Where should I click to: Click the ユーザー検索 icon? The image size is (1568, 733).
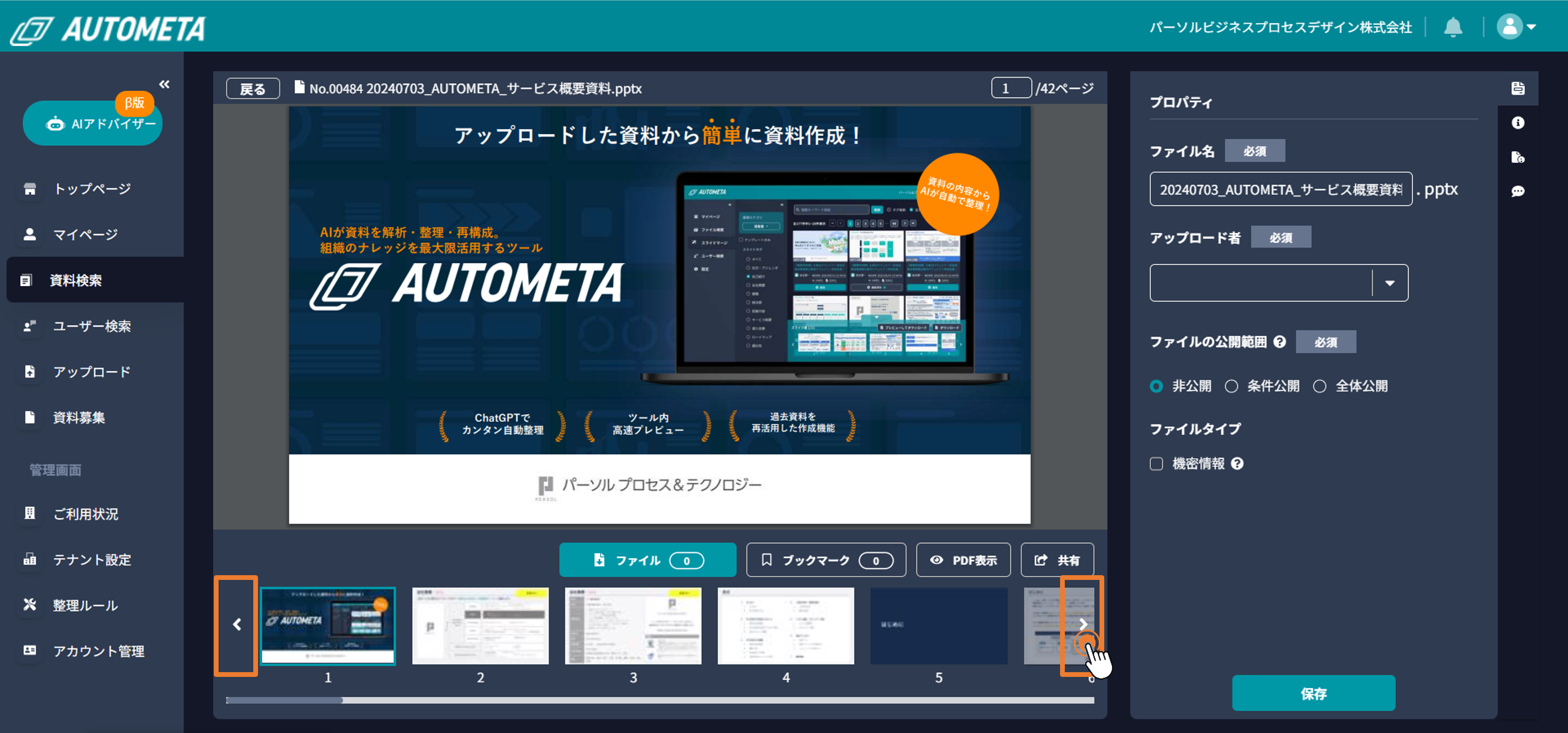point(29,326)
